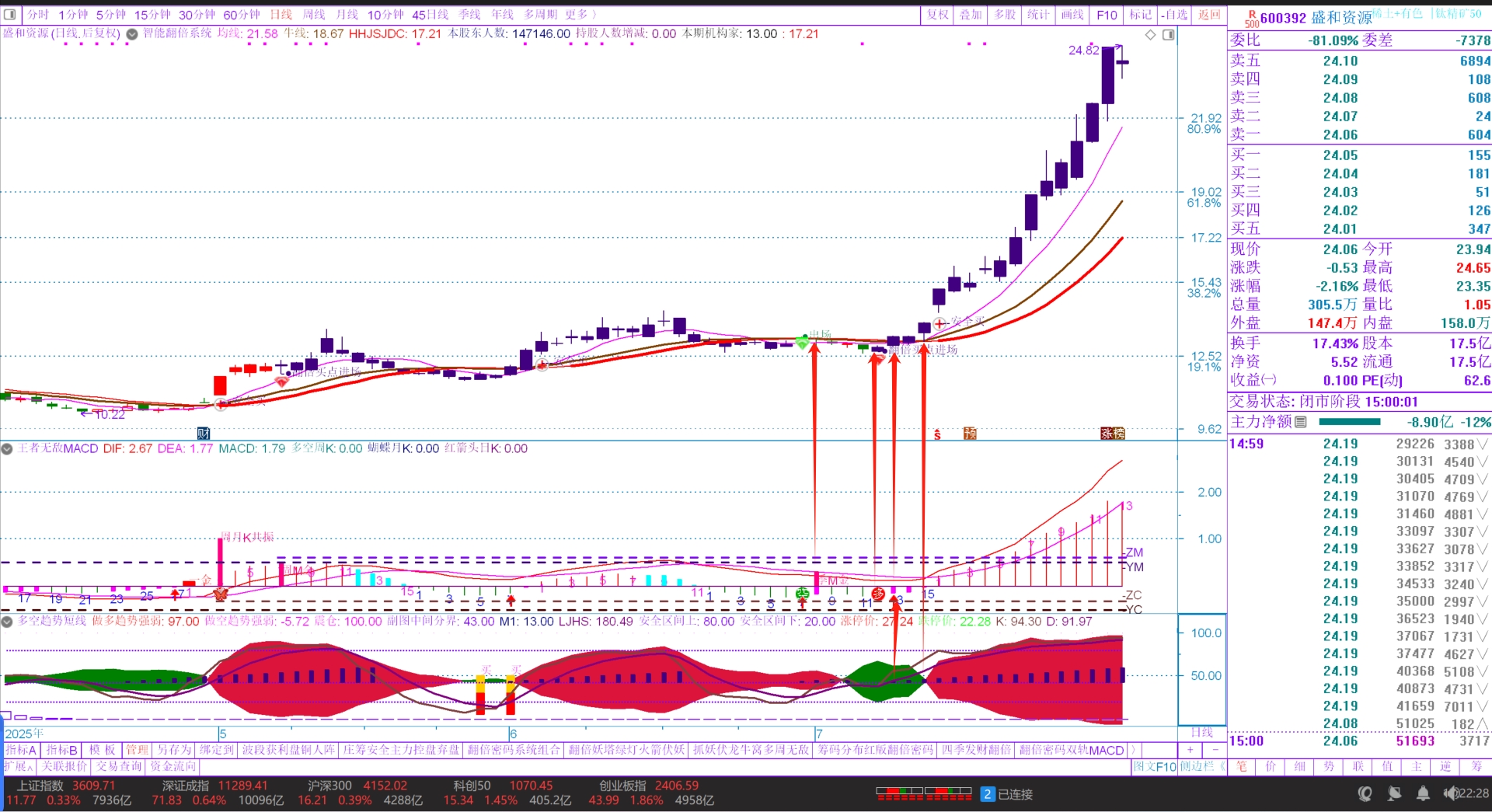Click the round settings icon beside 盛和资源 title
Screen dimensions: 1492x812
click(132, 34)
